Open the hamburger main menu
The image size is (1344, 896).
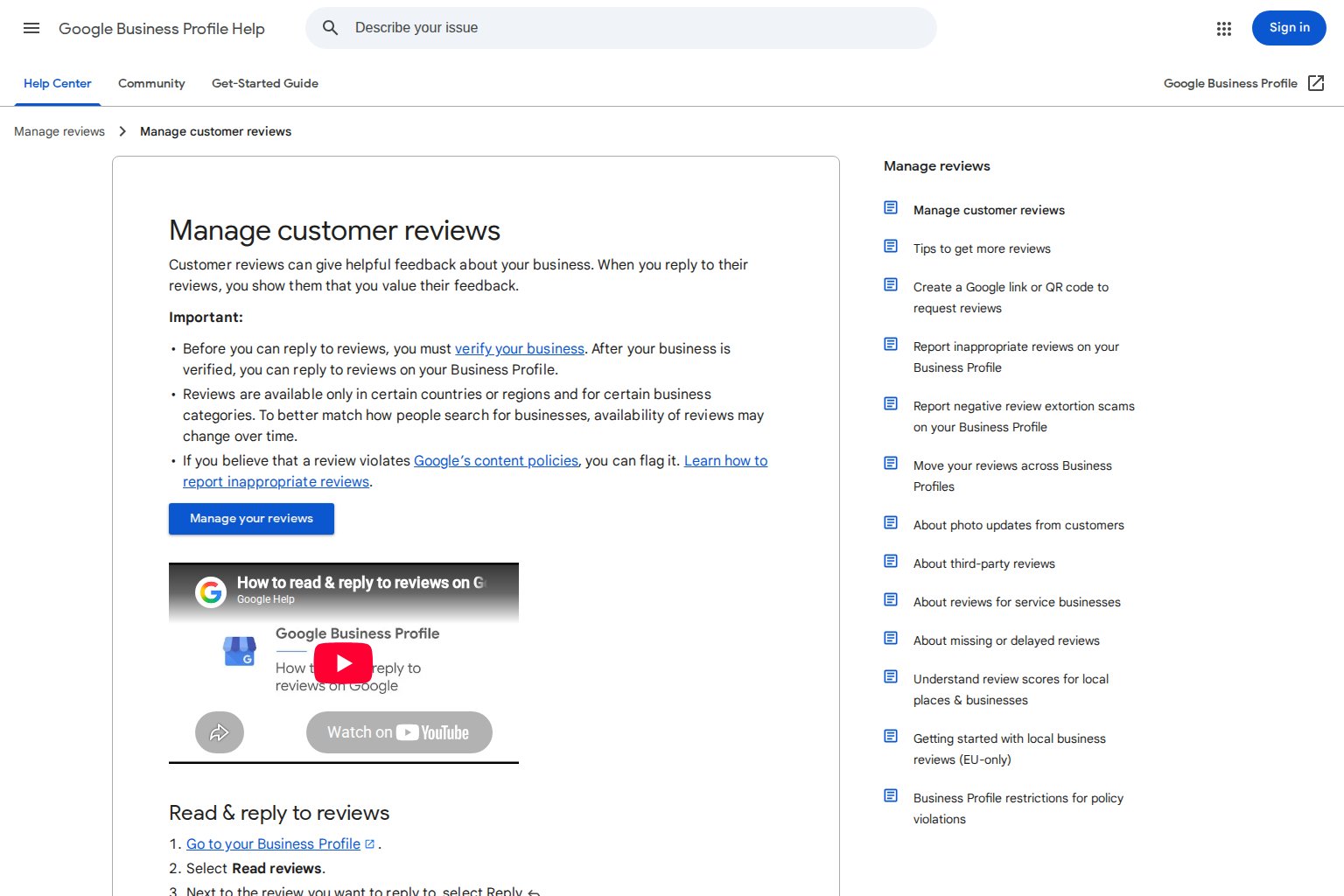click(x=31, y=28)
